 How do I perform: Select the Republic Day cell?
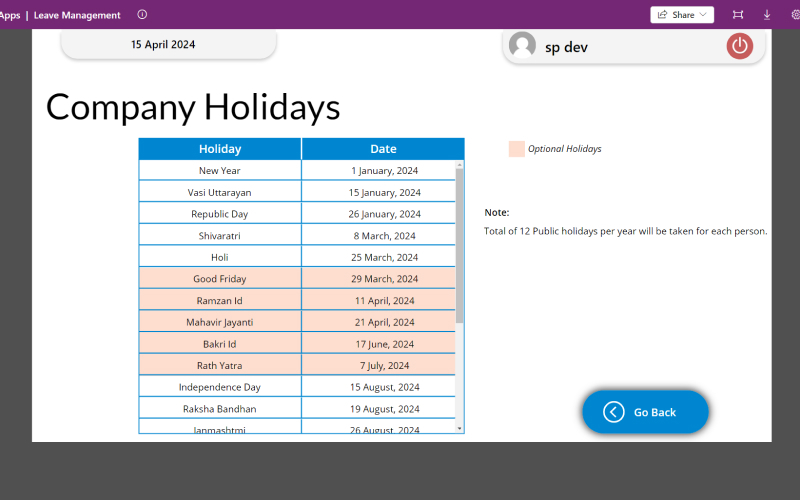tap(220, 214)
